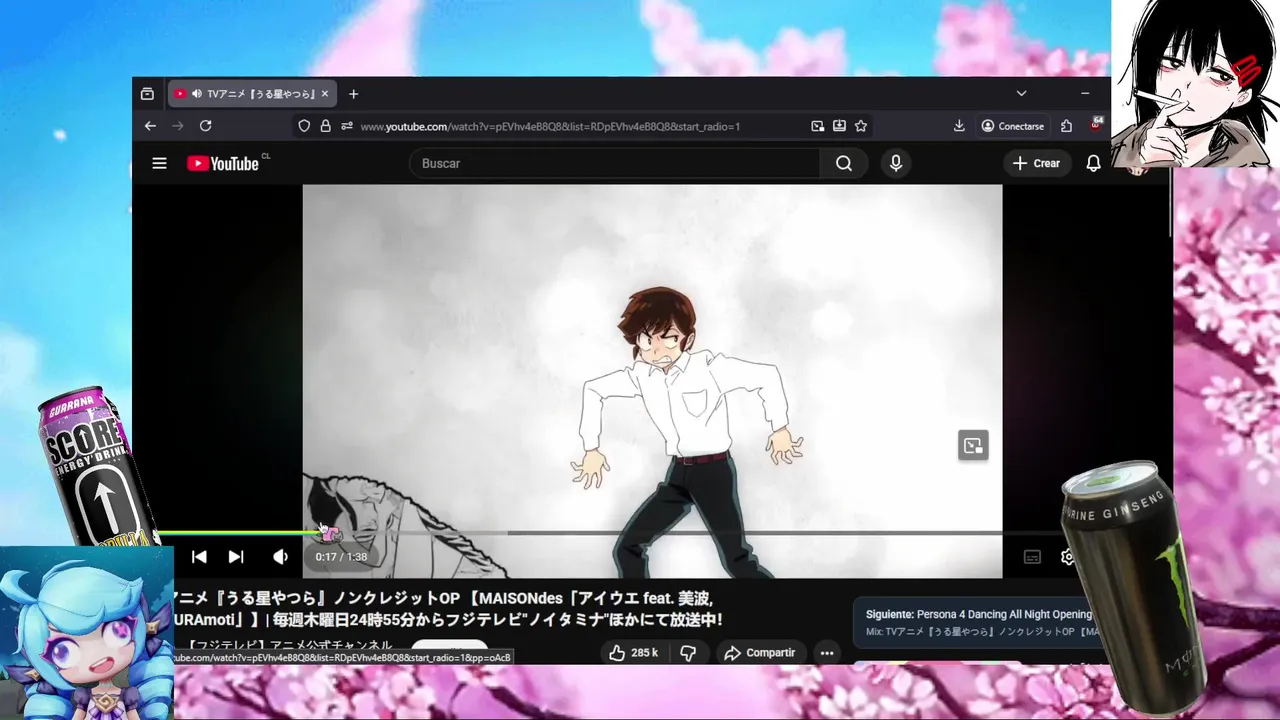Screen dimensions: 1280x720
Task: Open more actions three-dot menu
Action: coord(827,653)
